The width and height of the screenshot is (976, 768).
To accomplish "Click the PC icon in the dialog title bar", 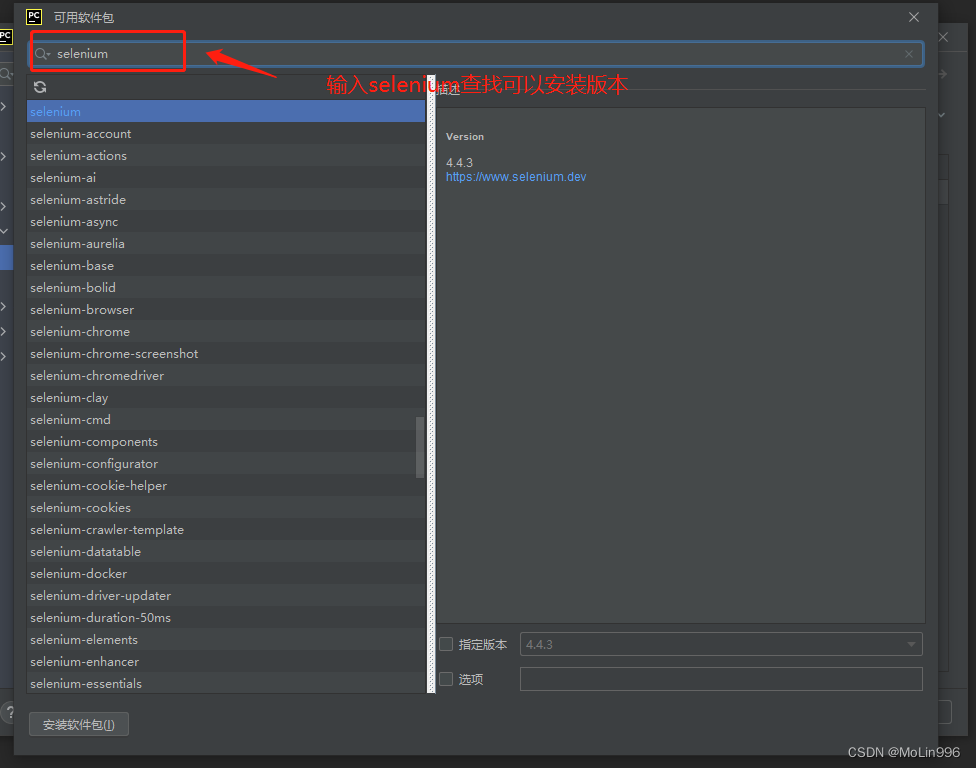I will (x=33, y=16).
